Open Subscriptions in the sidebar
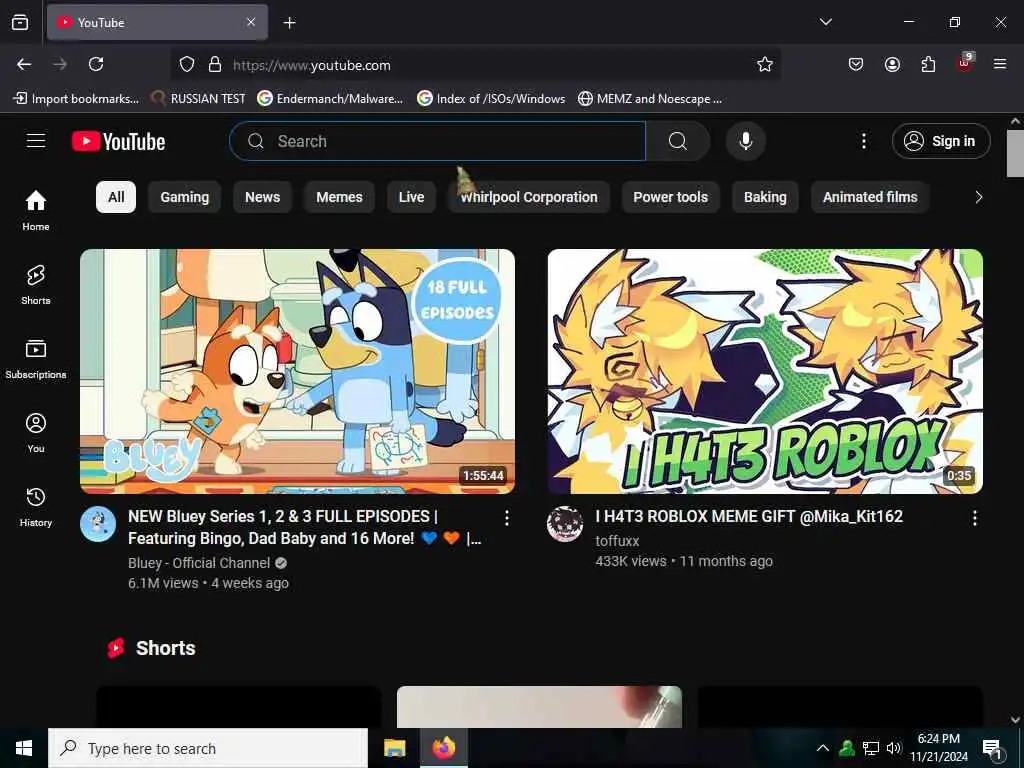Image resolution: width=1024 pixels, height=768 pixels. tap(36, 359)
